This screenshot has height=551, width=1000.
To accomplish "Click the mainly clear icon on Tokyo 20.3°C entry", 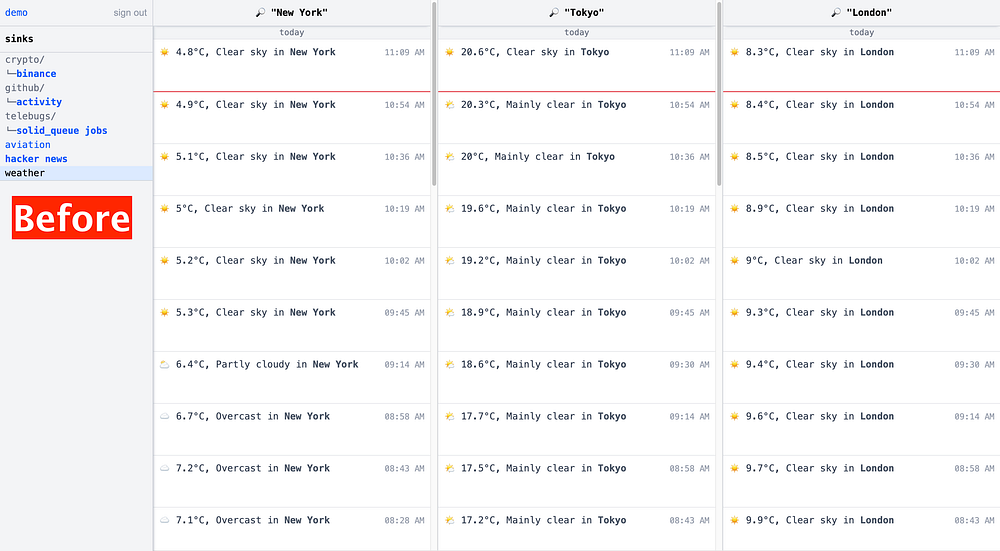I will [x=449, y=104].
